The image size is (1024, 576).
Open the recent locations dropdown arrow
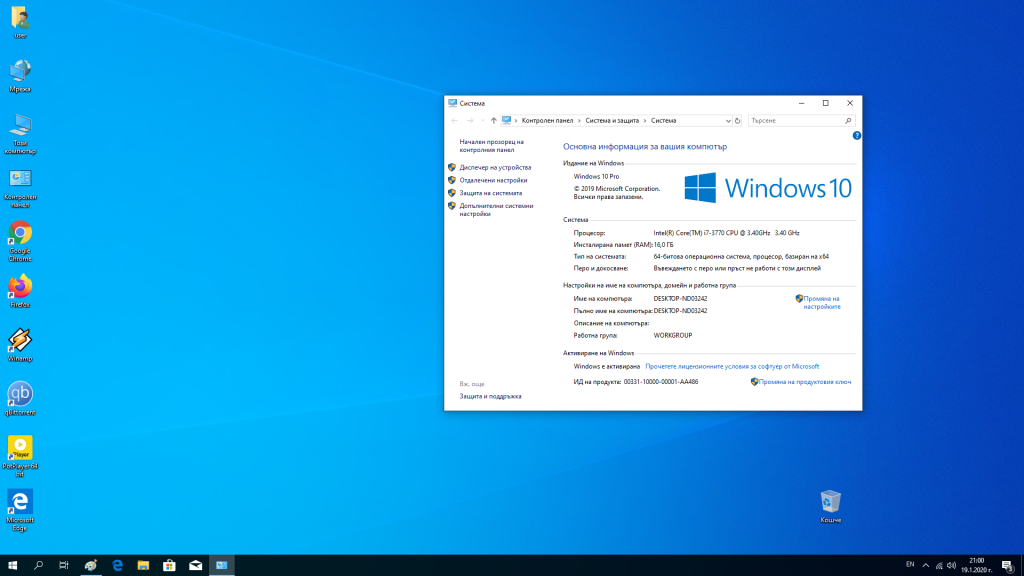(481, 120)
